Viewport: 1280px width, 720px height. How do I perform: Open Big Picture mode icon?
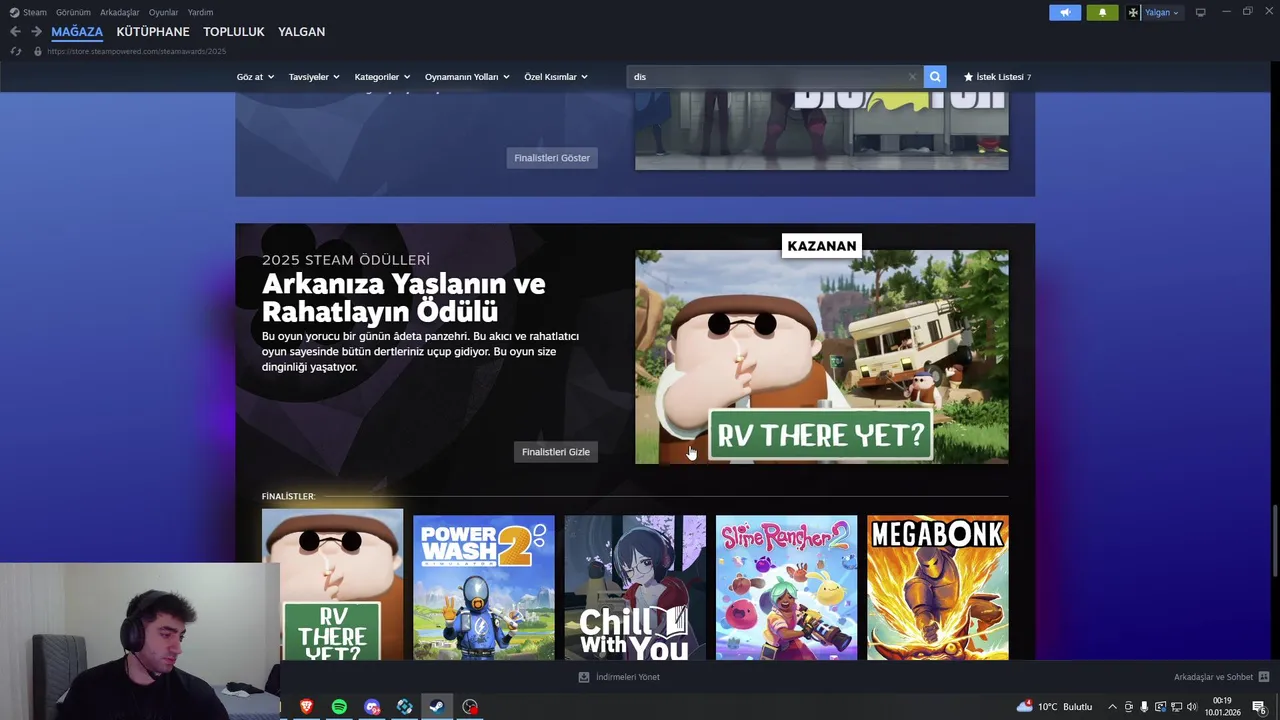click(1201, 13)
